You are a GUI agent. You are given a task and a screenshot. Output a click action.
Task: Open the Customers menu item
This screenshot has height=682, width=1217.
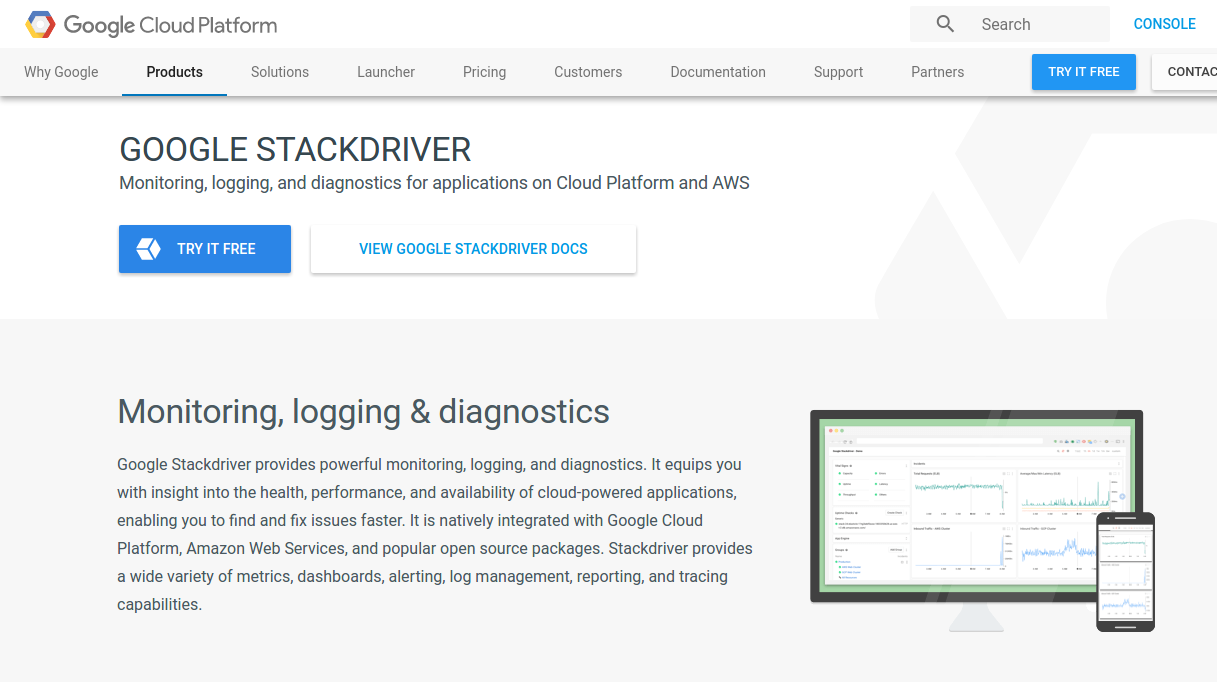[x=588, y=72]
